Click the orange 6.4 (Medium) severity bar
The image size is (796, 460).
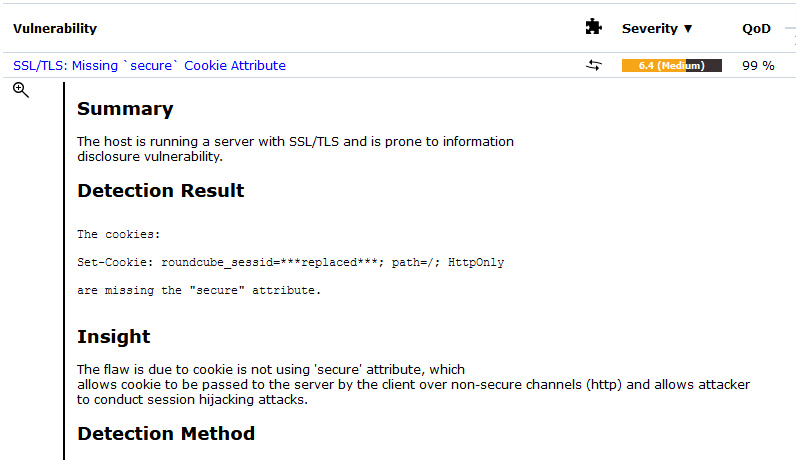[672, 65]
